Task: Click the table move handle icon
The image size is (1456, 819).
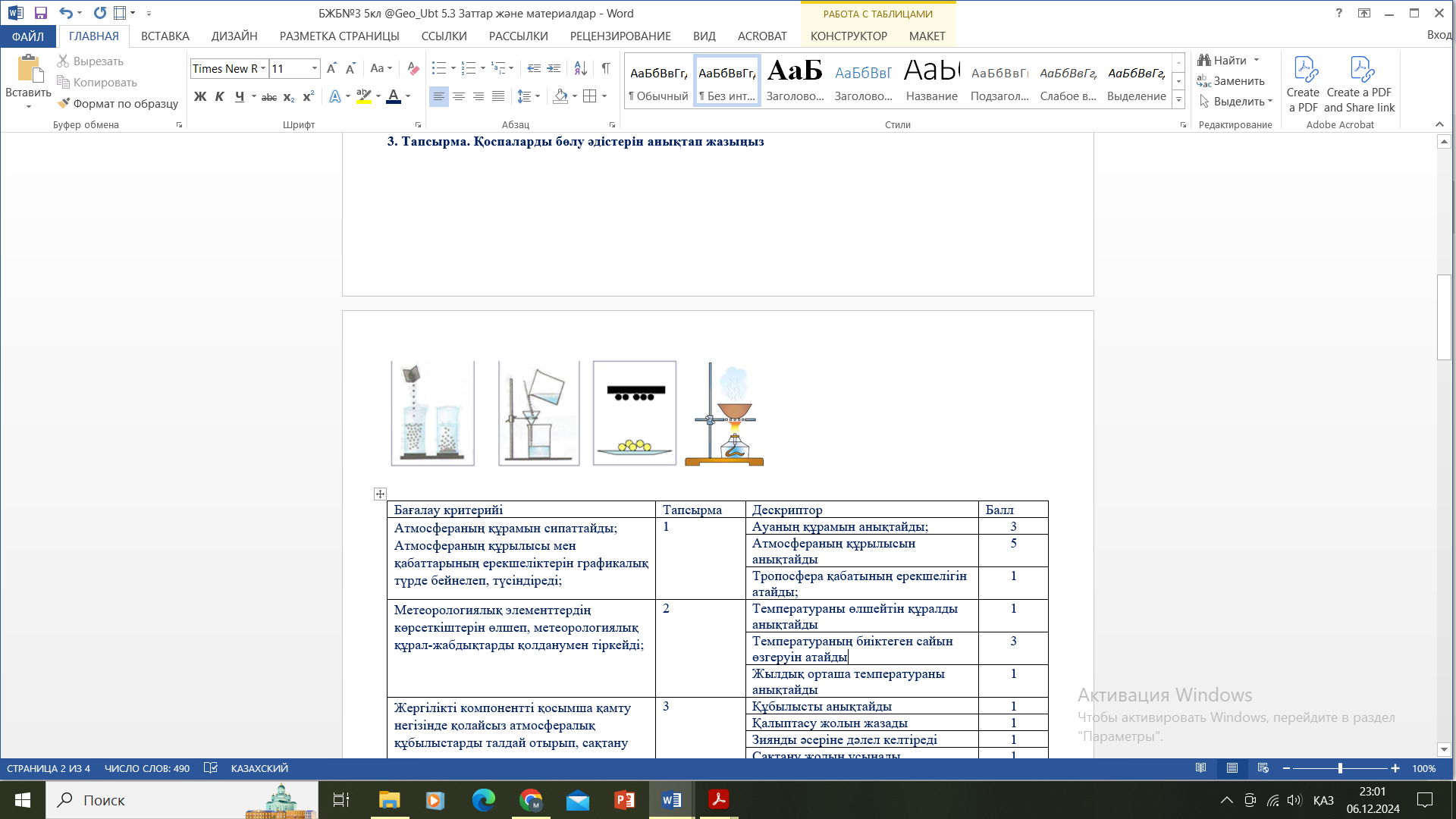Action: click(380, 494)
